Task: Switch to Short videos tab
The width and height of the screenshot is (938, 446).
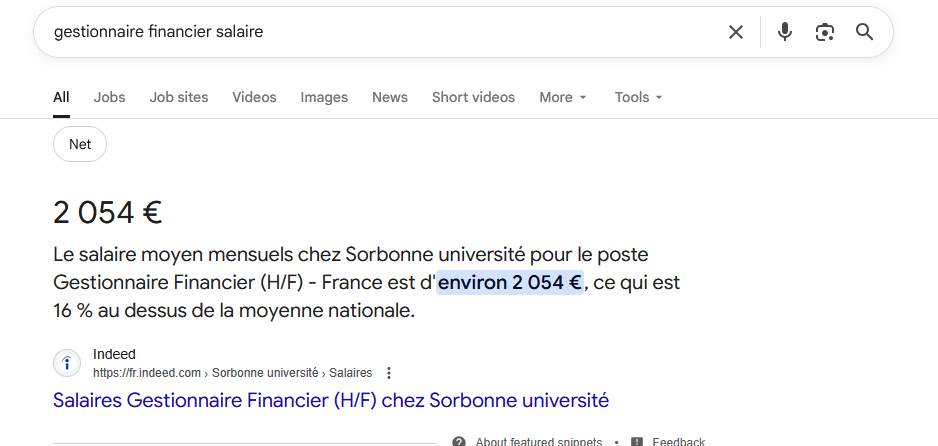Action: click(473, 97)
